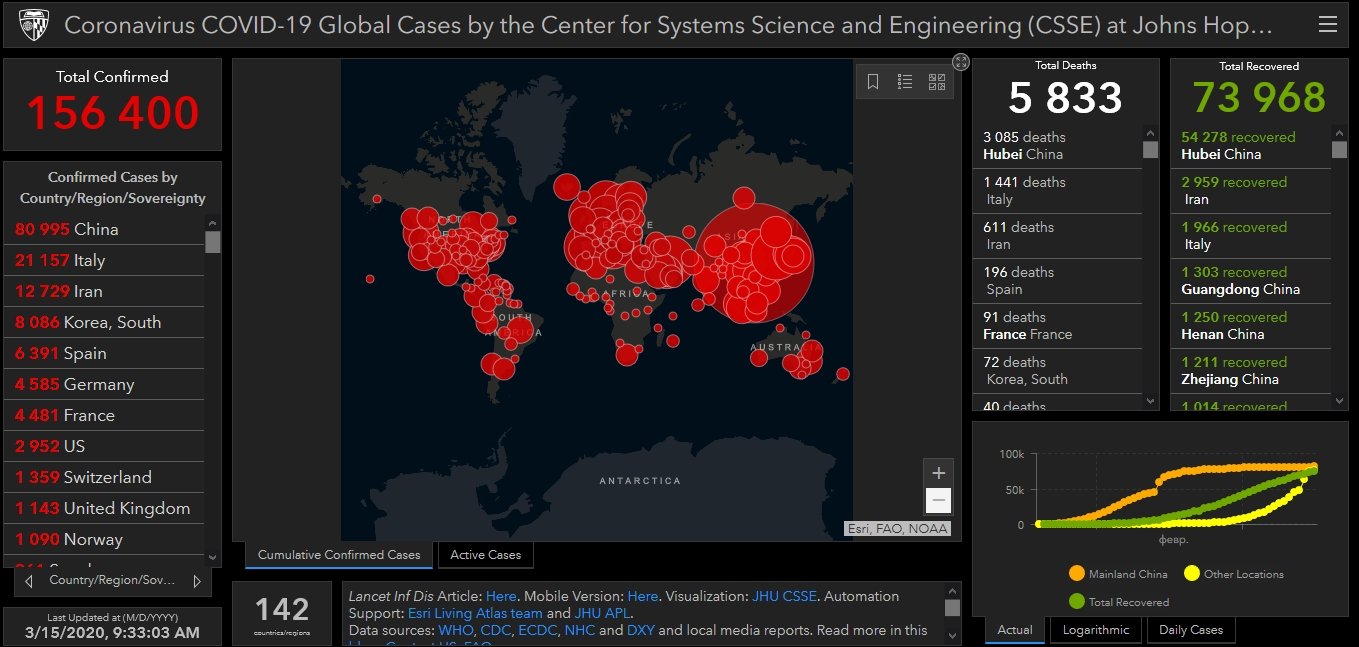Show the map legend list
Screen dimensions: 1359x647
click(905, 82)
